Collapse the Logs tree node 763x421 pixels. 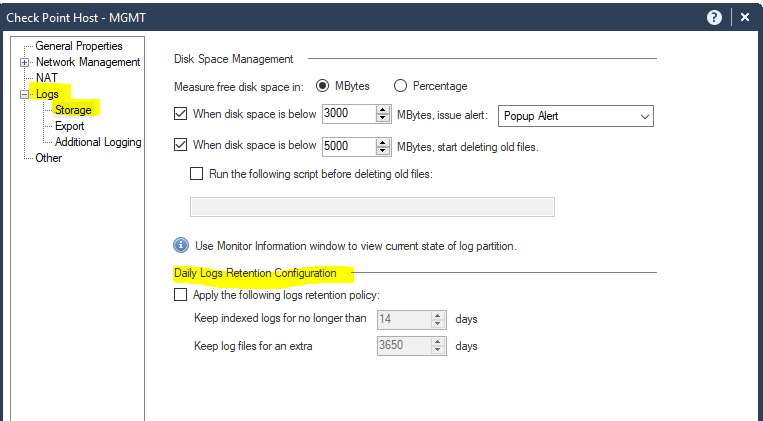pos(24,94)
